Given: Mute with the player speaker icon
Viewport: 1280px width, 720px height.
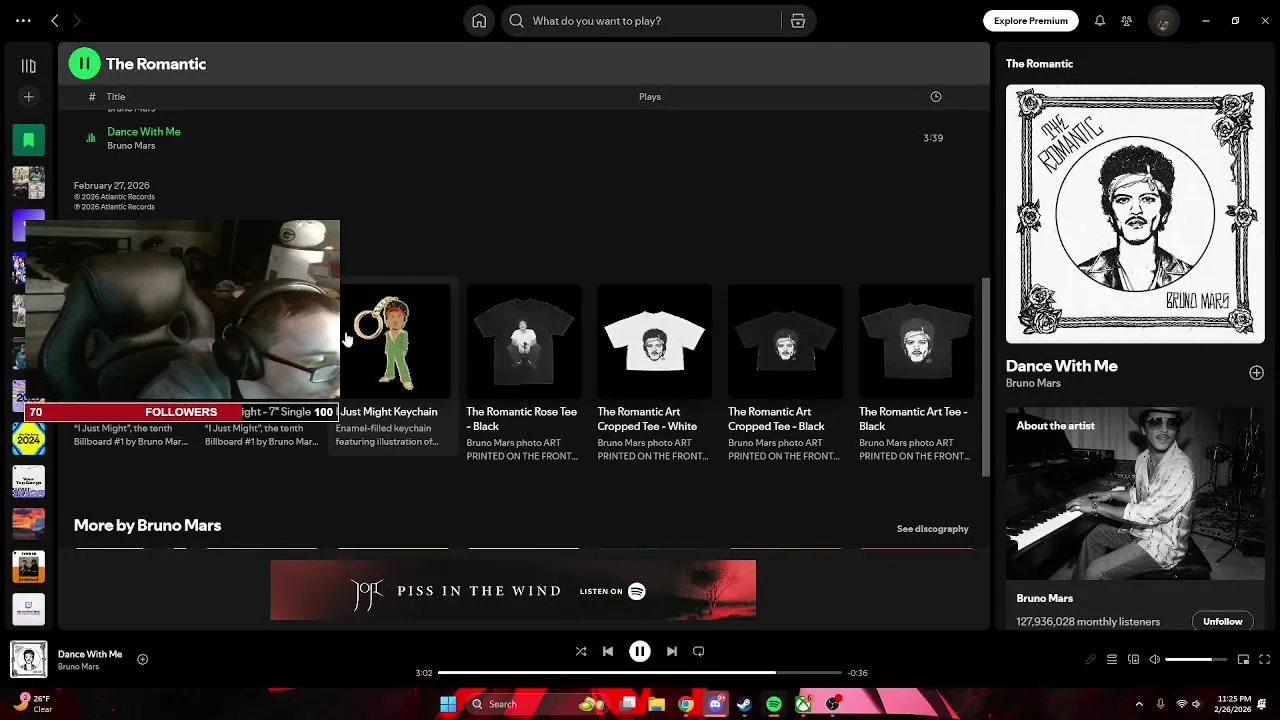Looking at the screenshot, I should pos(1155,660).
